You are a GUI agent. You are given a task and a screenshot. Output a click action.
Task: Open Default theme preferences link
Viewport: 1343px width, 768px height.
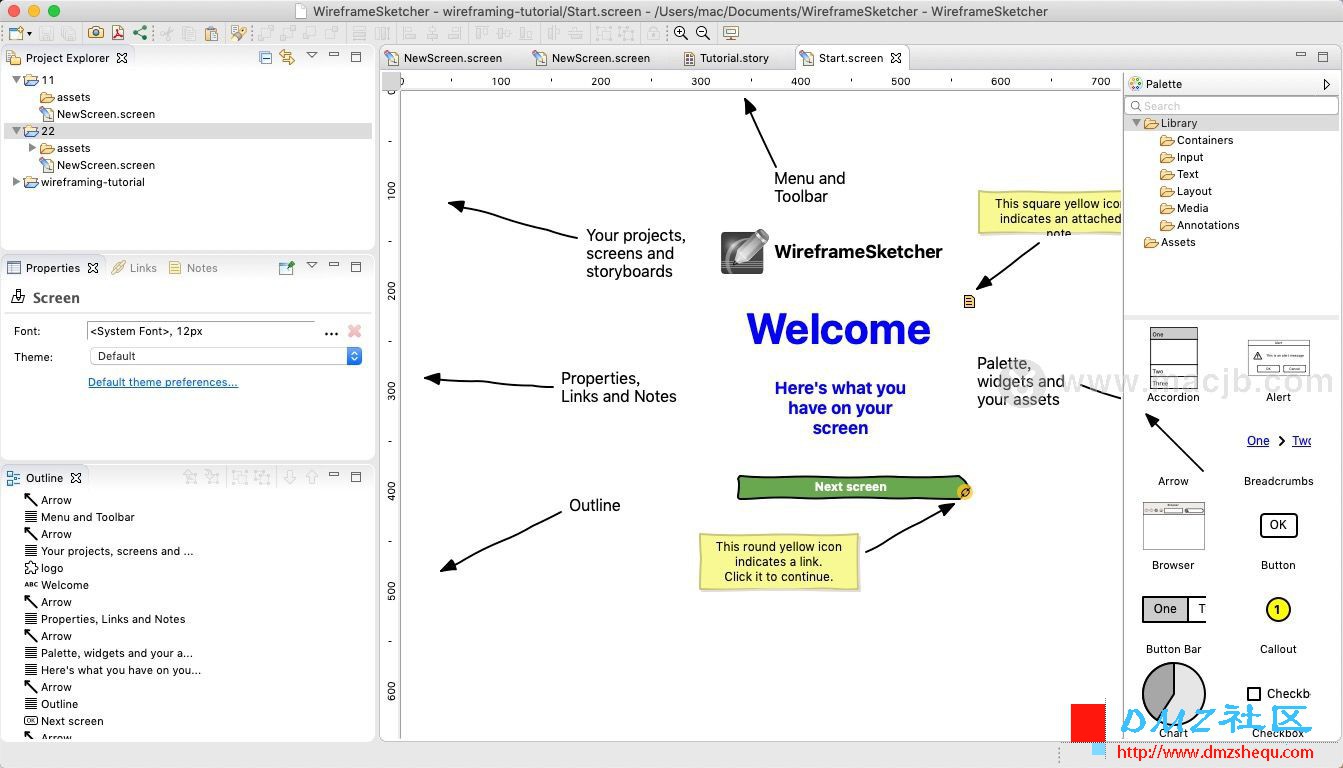[163, 382]
